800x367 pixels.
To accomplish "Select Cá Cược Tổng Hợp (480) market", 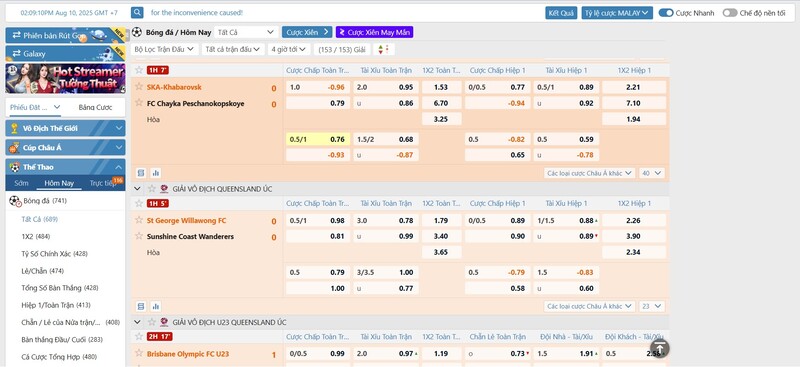I will point(59,357).
